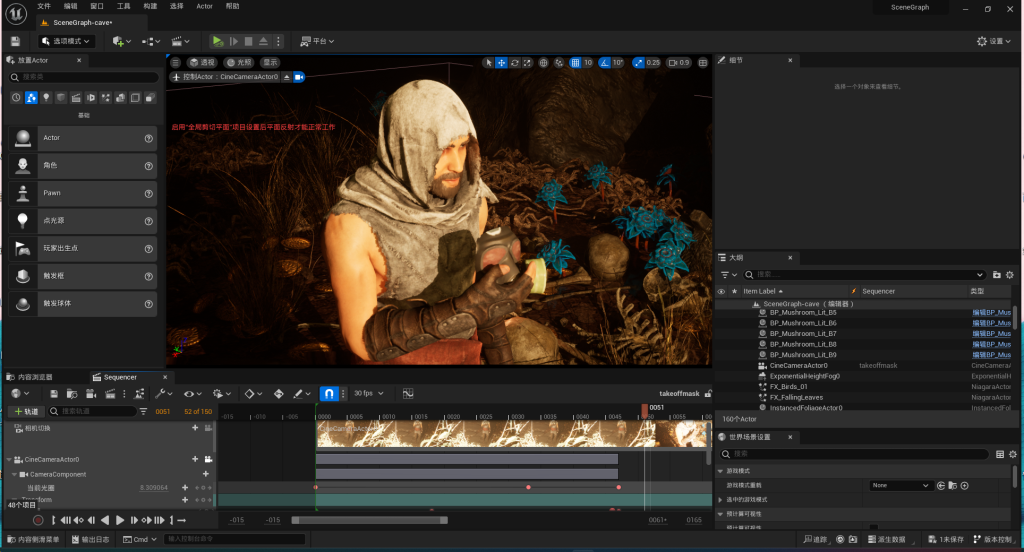This screenshot has width=1024, height=552.
Task: Select the translate move gizmo tool
Action: pos(502,63)
